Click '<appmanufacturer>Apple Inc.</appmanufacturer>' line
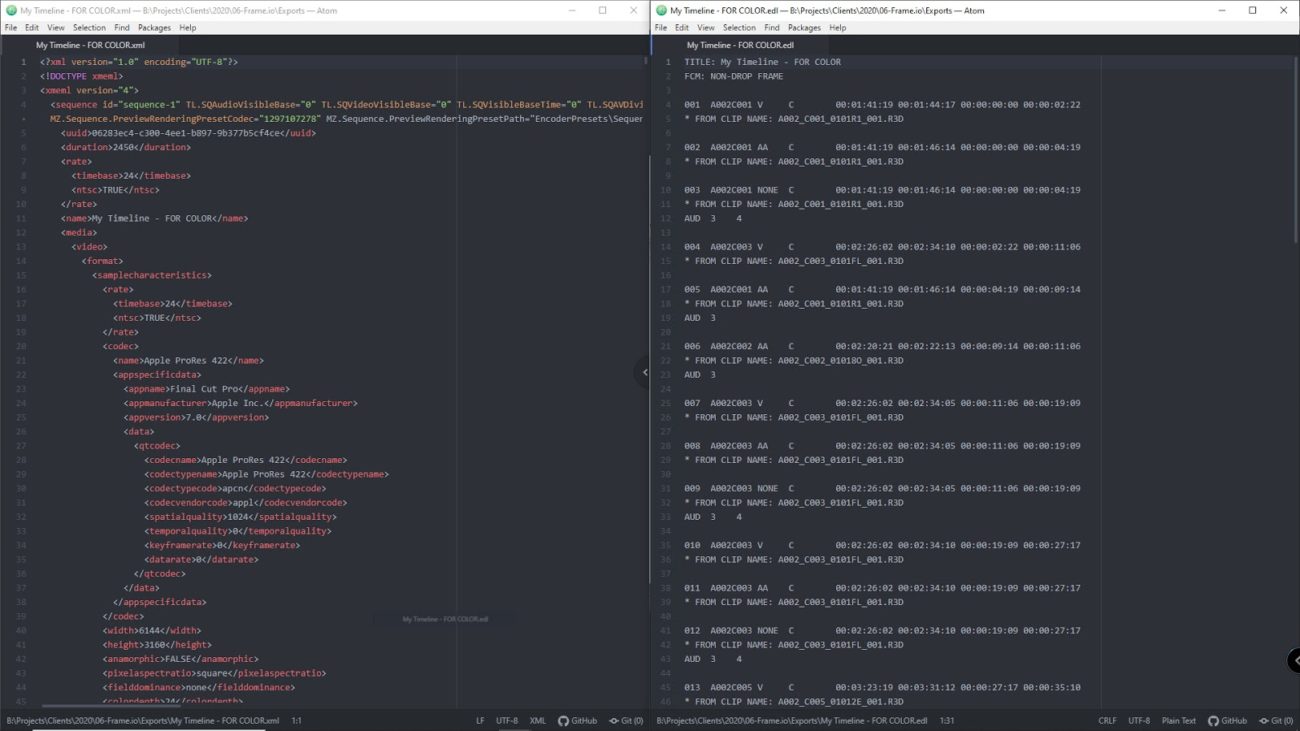Image resolution: width=1300 pixels, height=731 pixels. click(x=240, y=403)
